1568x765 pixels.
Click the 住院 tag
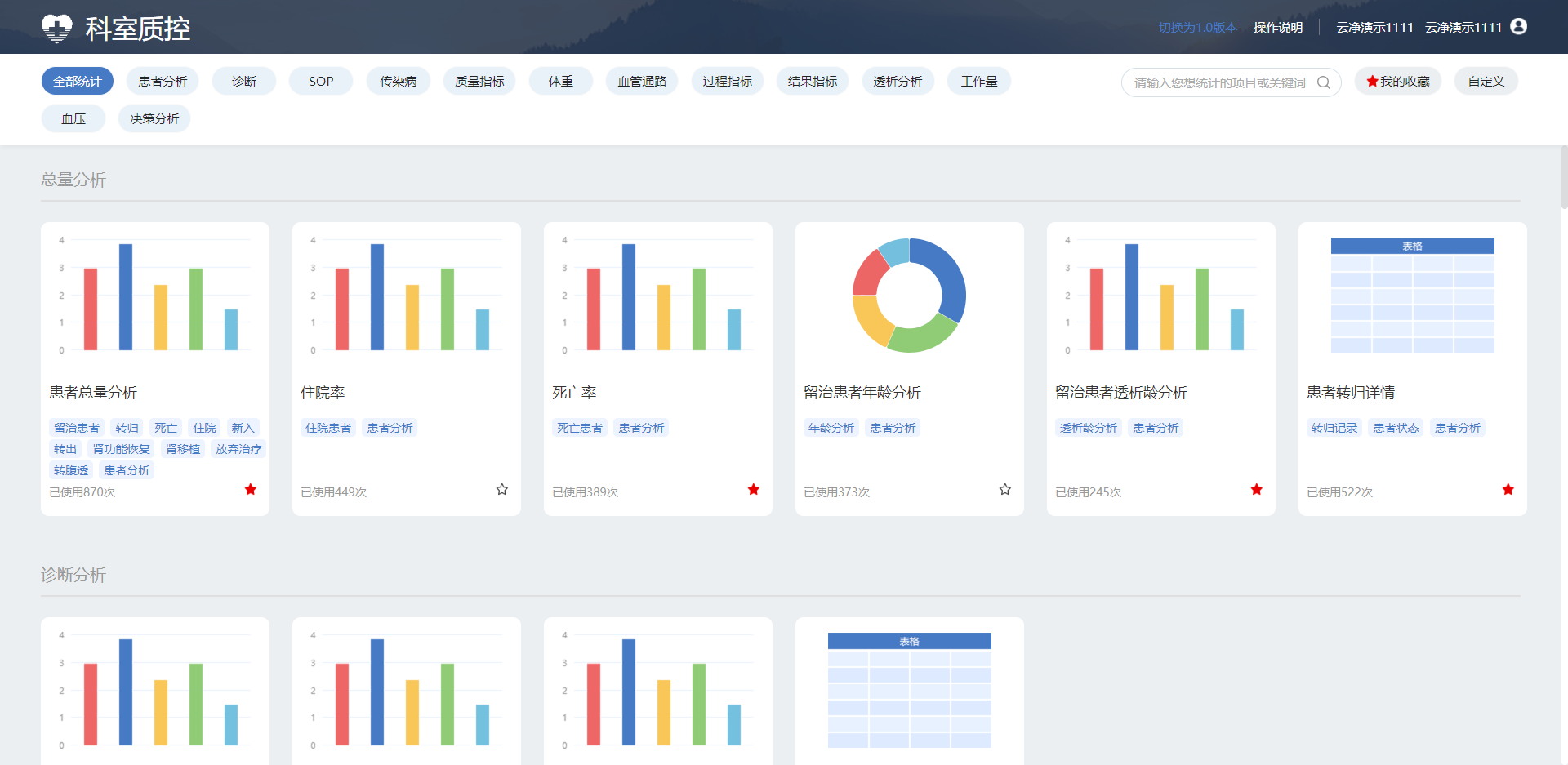tap(204, 428)
